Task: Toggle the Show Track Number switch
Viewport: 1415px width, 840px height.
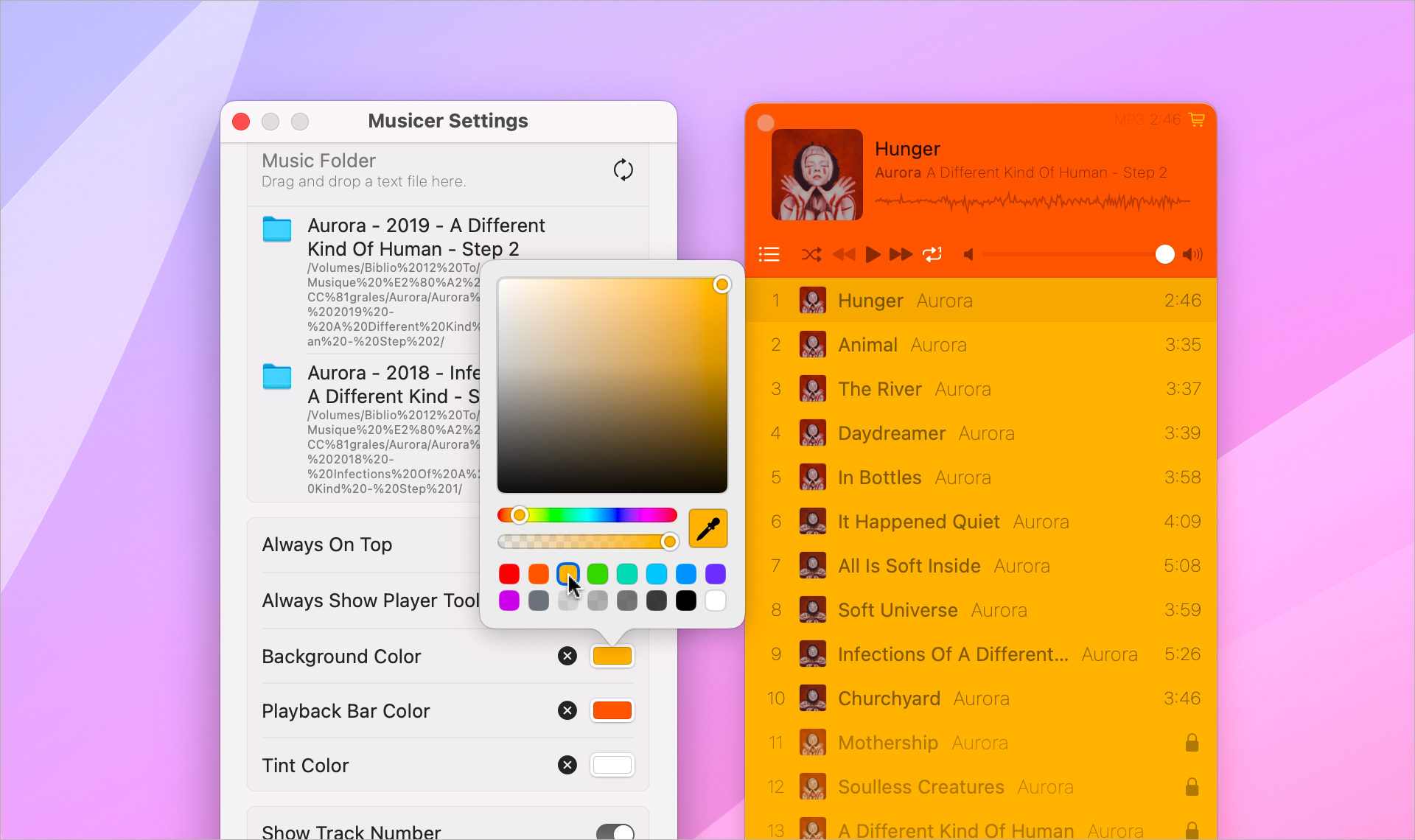Action: click(x=615, y=832)
